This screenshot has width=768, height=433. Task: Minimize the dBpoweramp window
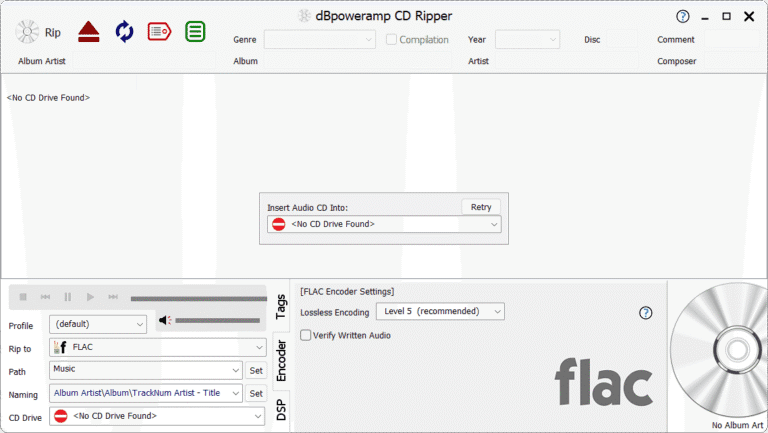[x=705, y=17]
